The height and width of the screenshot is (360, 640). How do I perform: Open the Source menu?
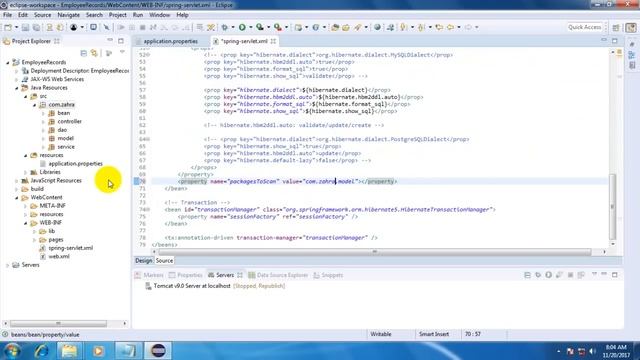(42, 15)
